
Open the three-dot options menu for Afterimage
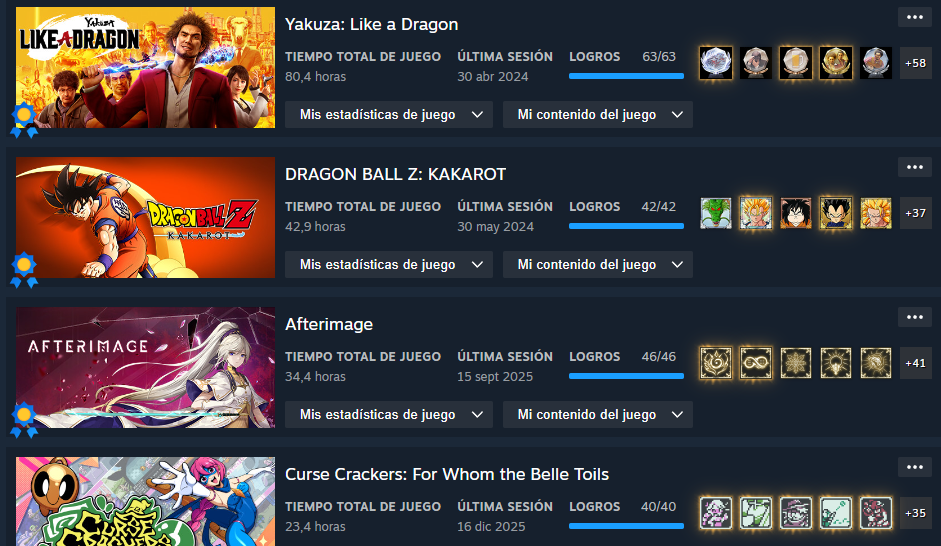click(915, 317)
